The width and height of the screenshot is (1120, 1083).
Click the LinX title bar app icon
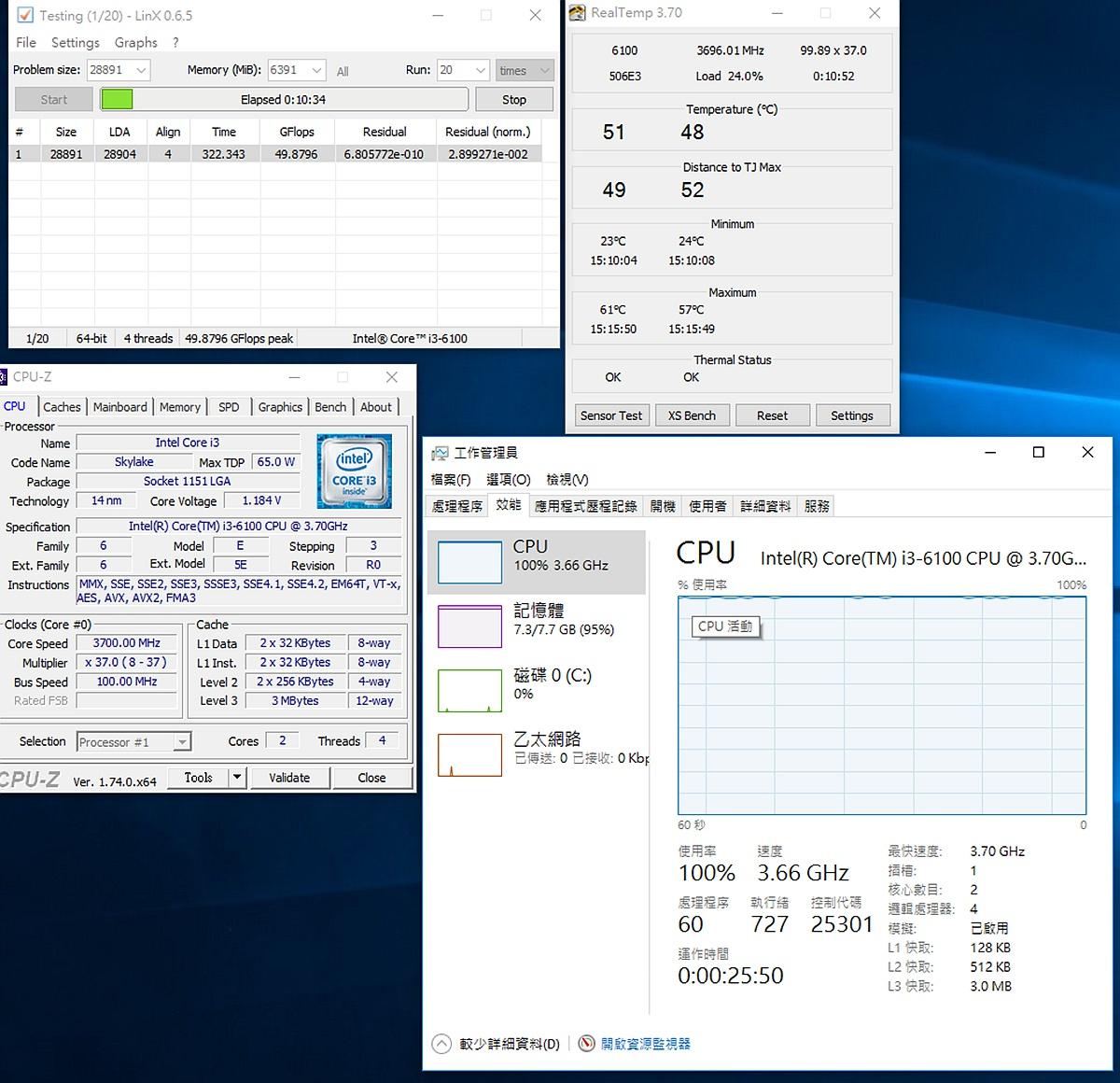pos(25,15)
